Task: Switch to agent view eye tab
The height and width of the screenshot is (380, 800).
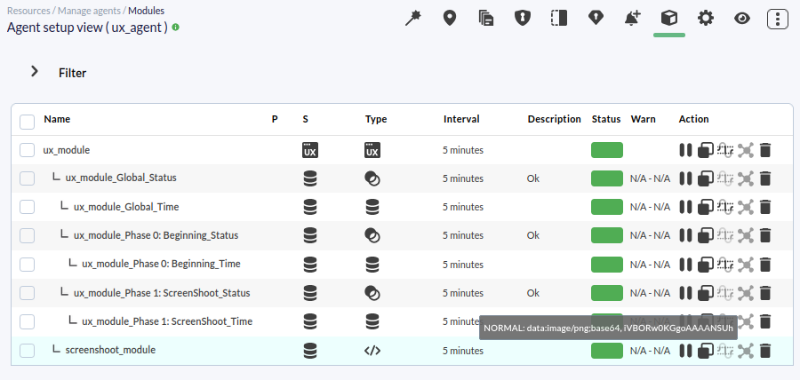Action: (x=742, y=19)
